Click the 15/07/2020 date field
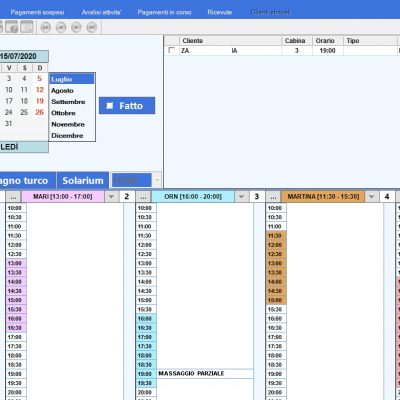 (x=24, y=56)
